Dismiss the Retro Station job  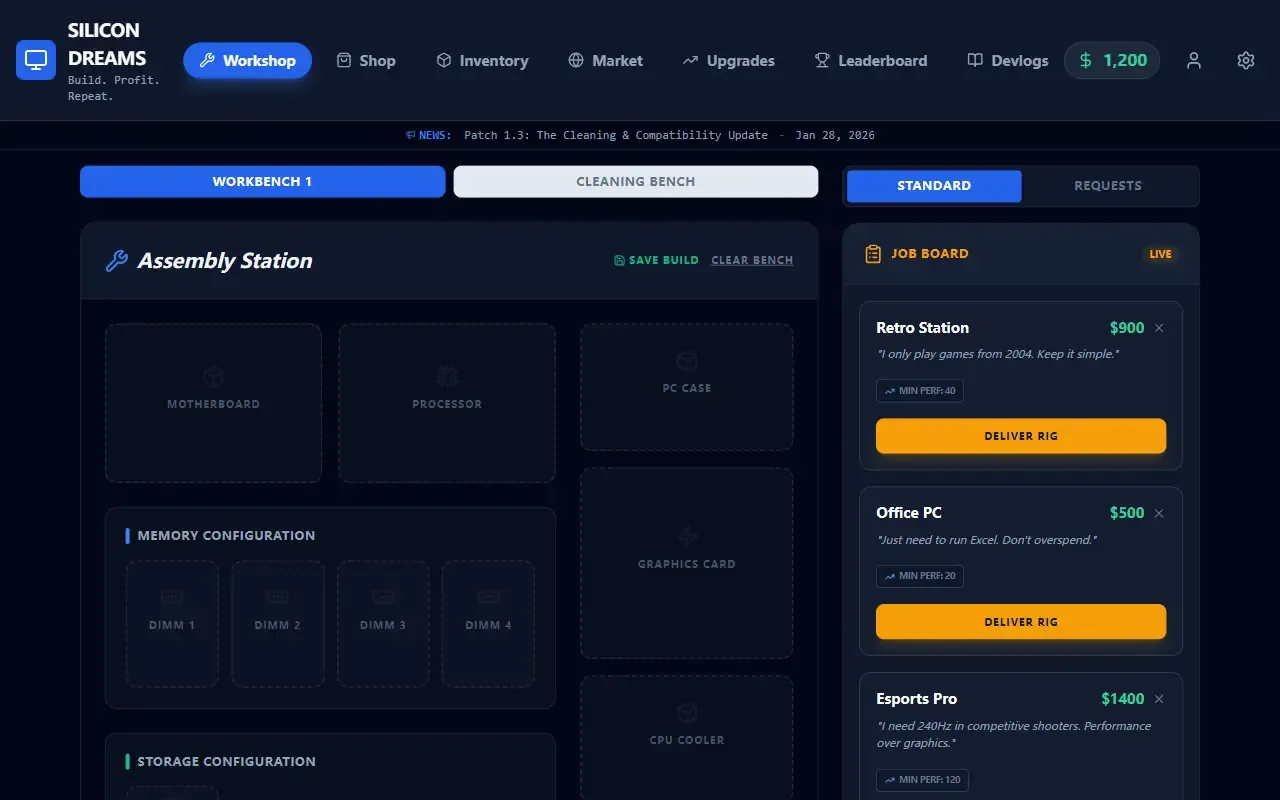(1159, 328)
